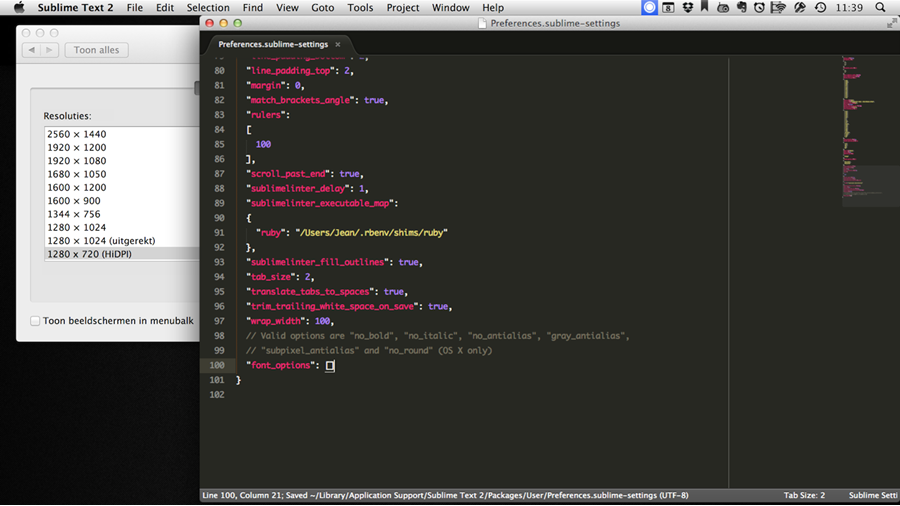Open the Edit menu
This screenshot has width=900, height=506.
point(165,7)
